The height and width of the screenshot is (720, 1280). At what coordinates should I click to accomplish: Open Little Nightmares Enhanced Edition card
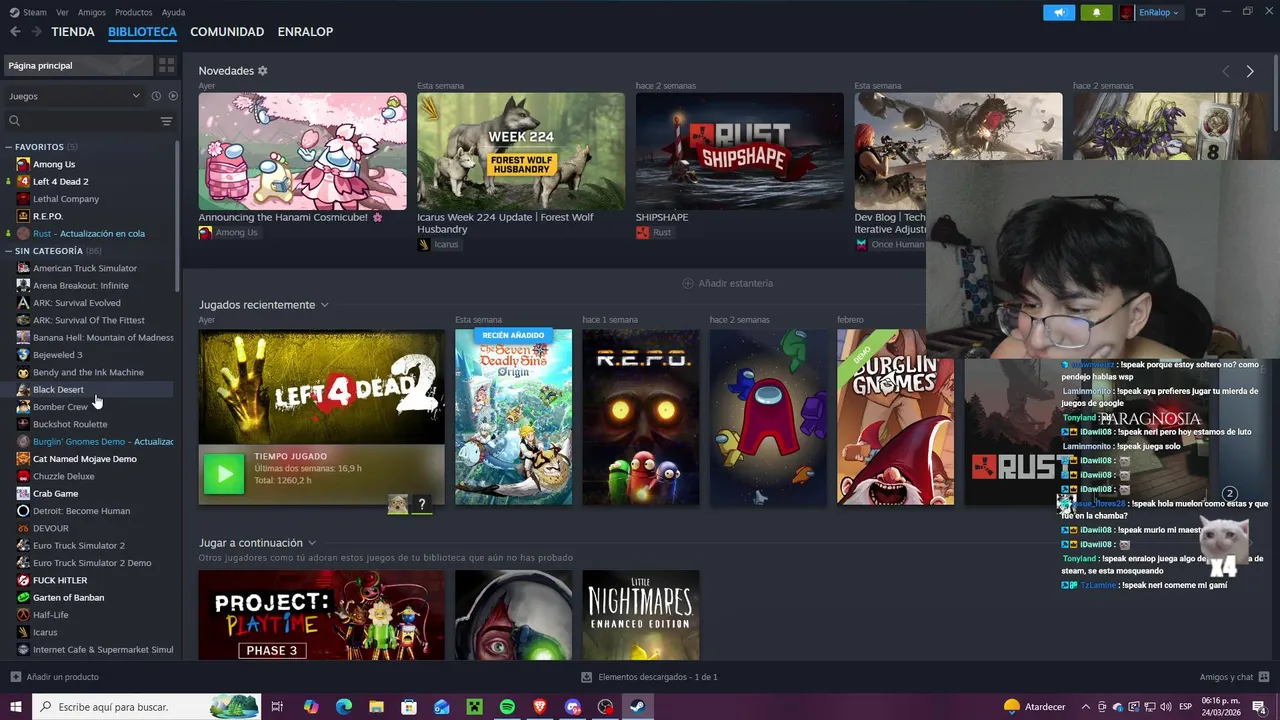tap(641, 615)
